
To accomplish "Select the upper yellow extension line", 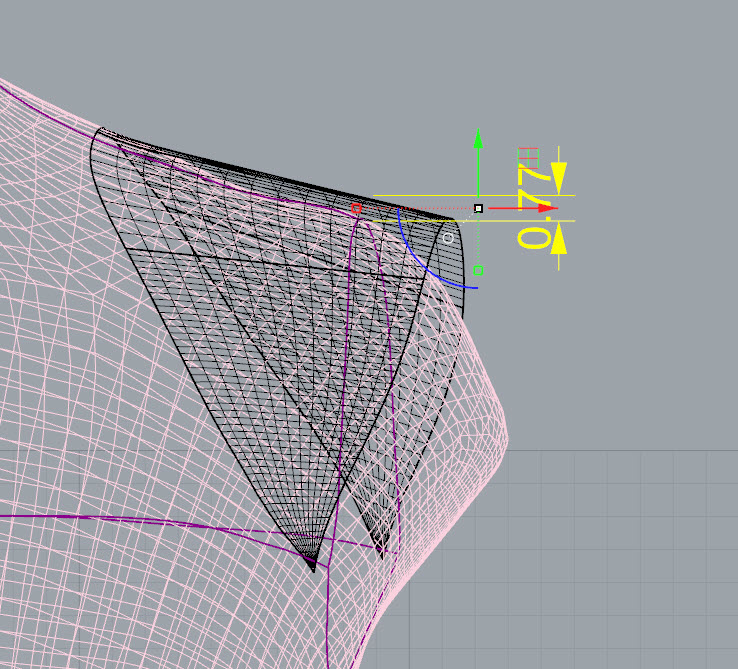I will pos(474,195).
